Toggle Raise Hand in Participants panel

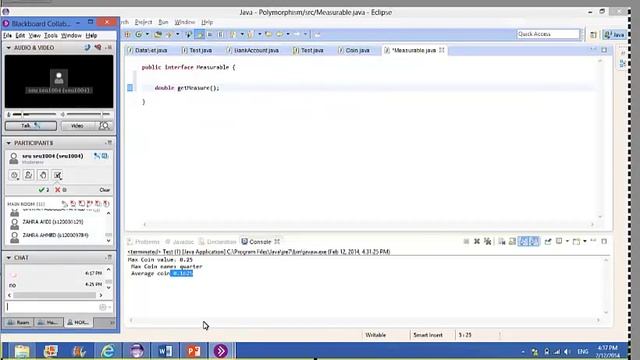click(43, 175)
